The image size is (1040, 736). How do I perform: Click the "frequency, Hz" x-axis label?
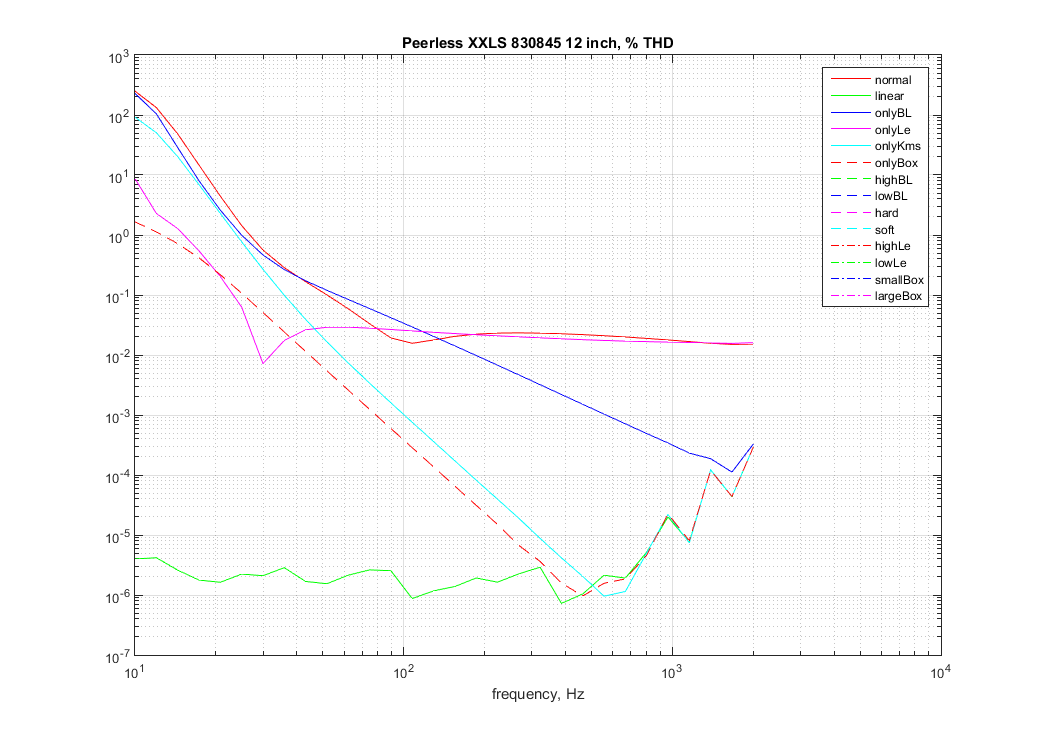pyautogui.click(x=538, y=694)
